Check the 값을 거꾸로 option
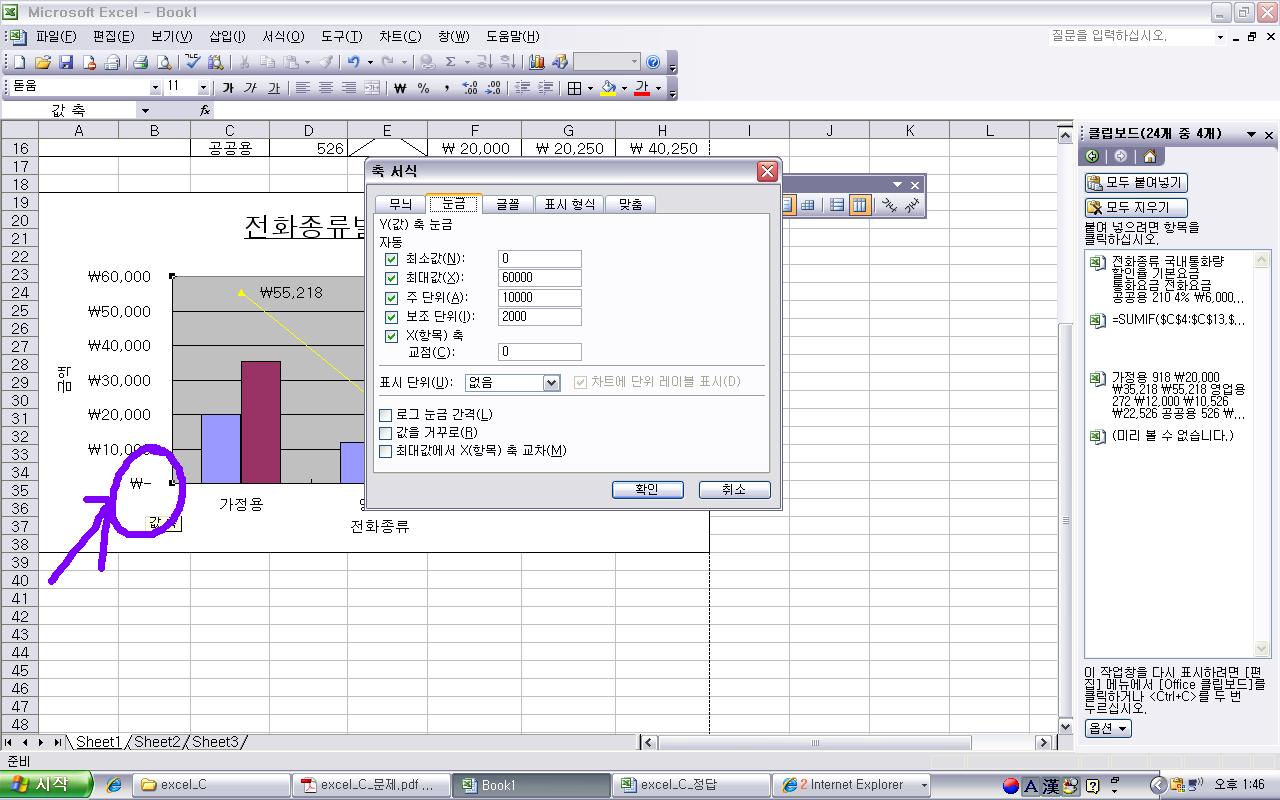 386,432
